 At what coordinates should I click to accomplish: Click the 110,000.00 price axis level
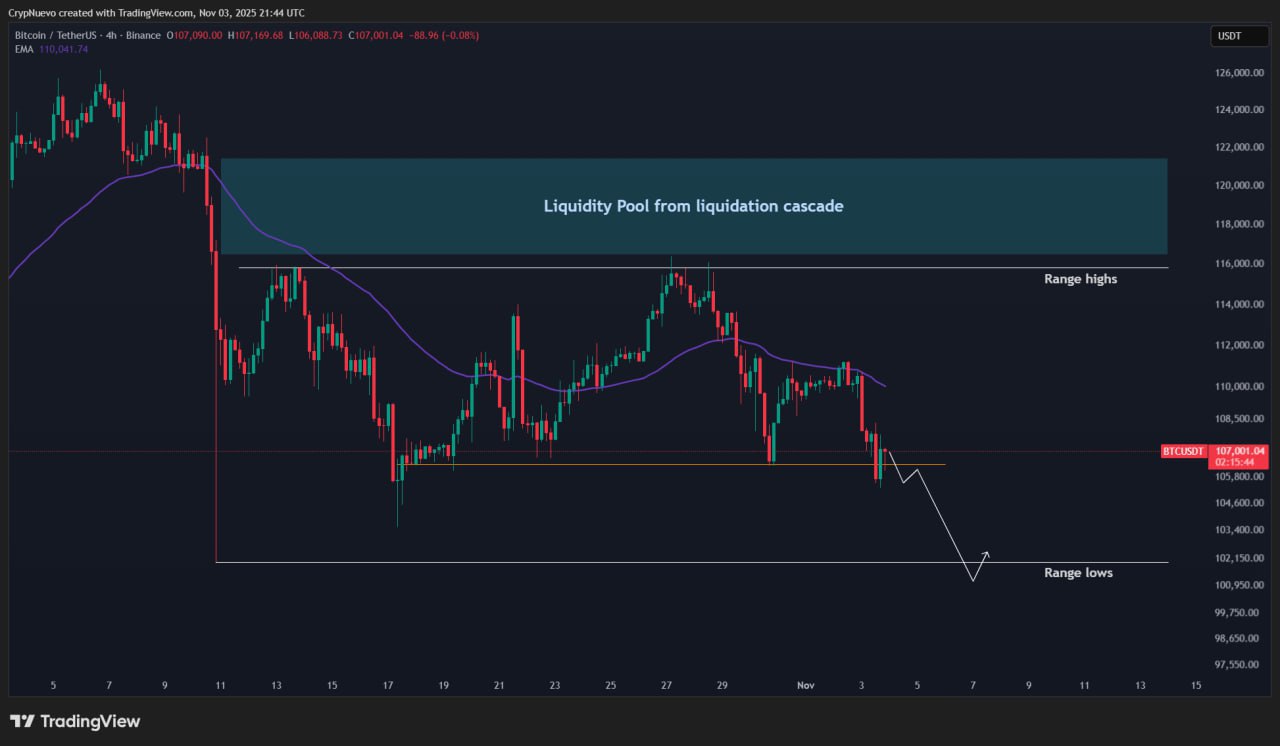pyautogui.click(x=1239, y=387)
